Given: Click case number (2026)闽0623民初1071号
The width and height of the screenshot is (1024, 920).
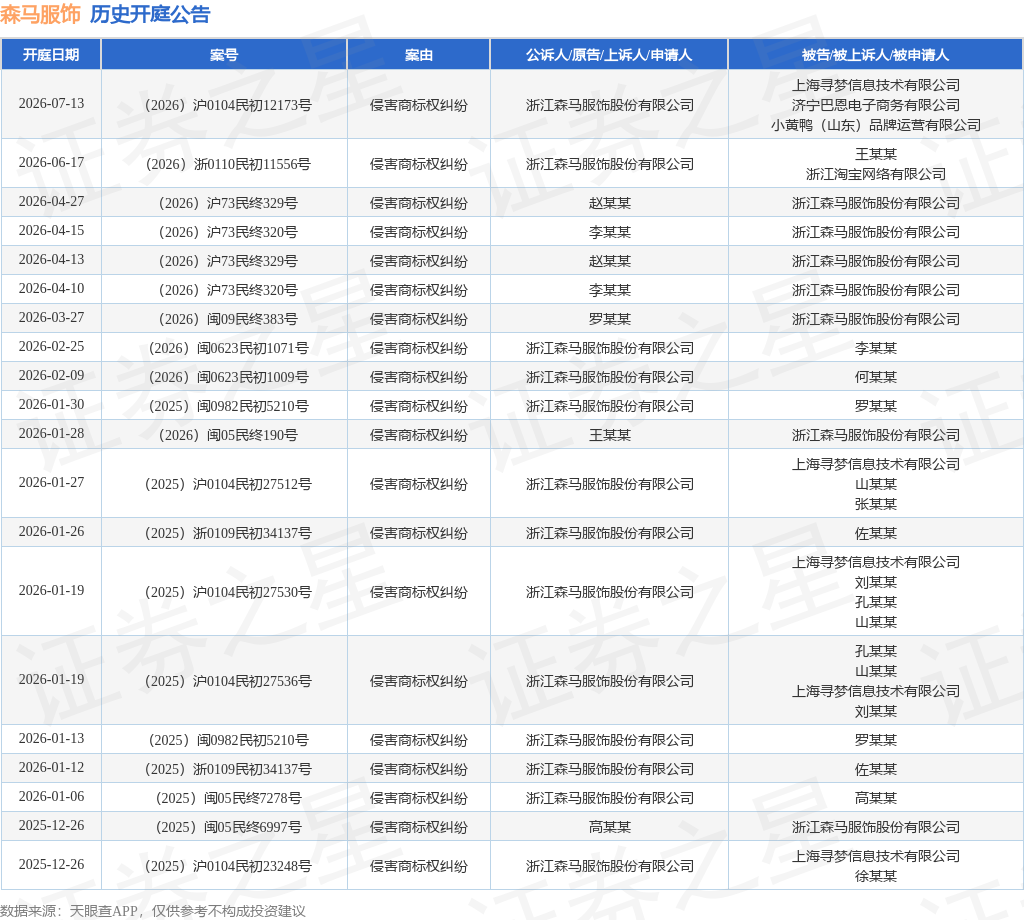Looking at the screenshot, I should point(228,348).
